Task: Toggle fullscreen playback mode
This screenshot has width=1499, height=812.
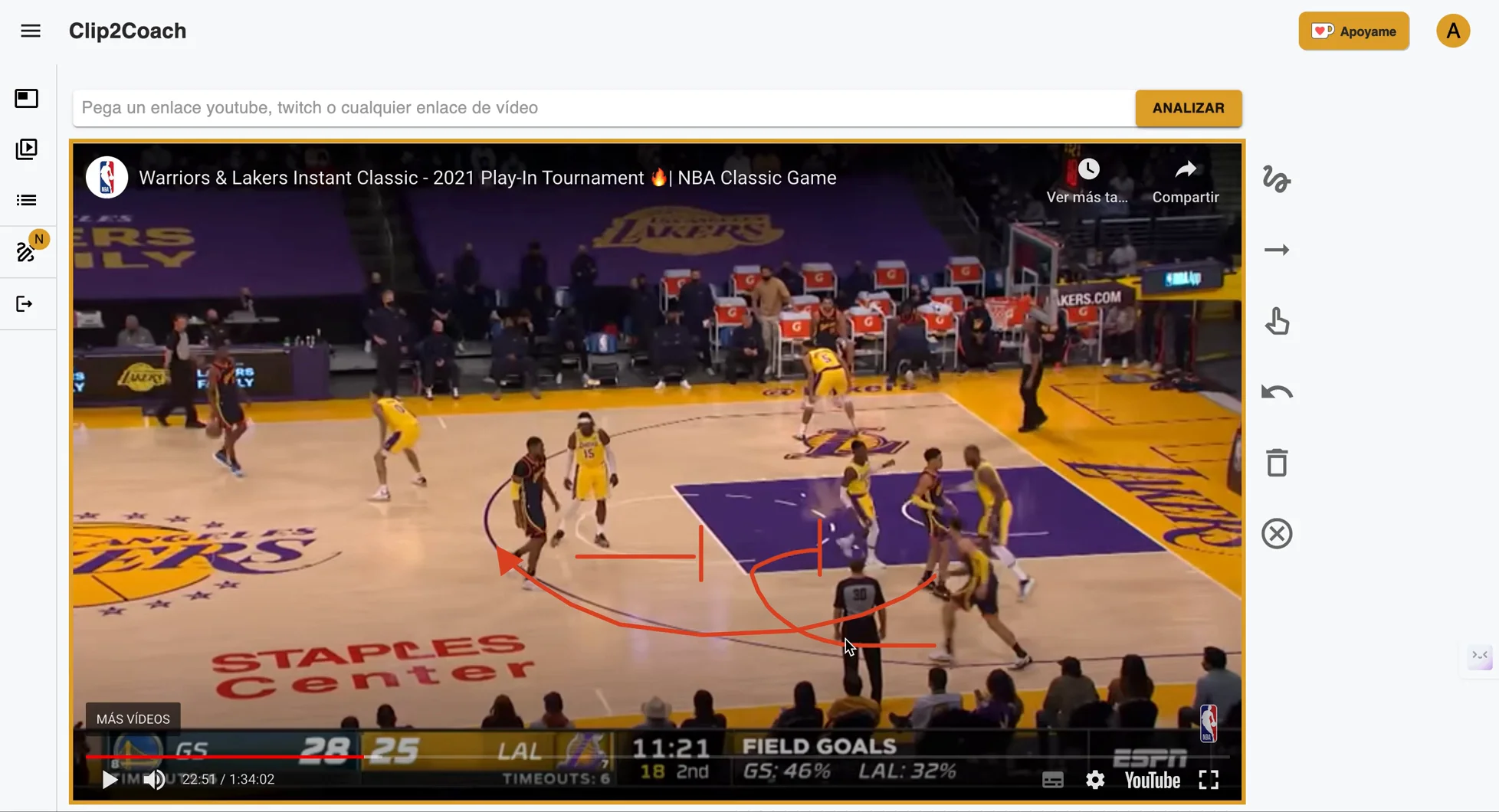Action: point(1209,779)
